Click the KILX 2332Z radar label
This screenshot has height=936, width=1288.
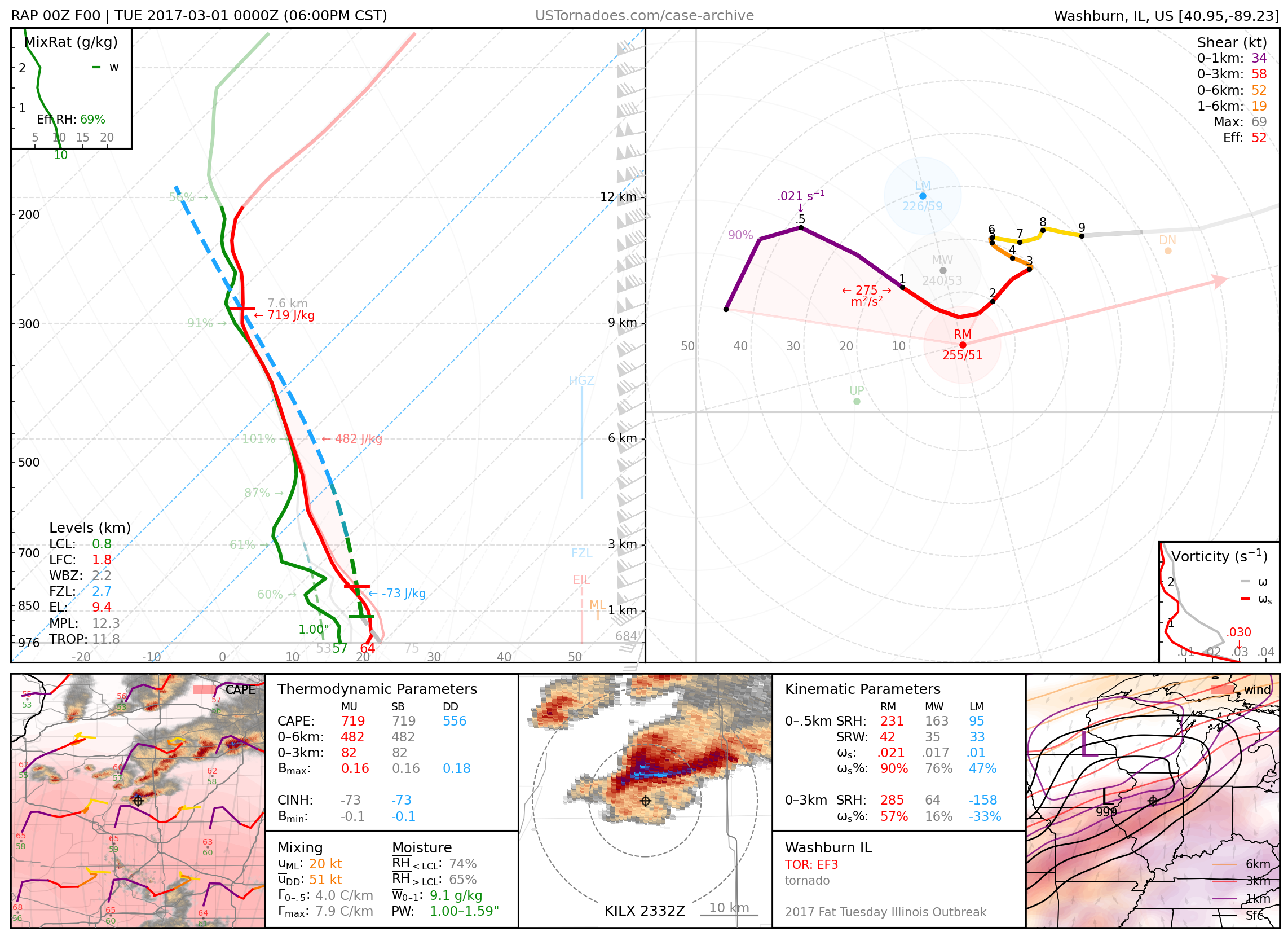pyautogui.click(x=645, y=911)
